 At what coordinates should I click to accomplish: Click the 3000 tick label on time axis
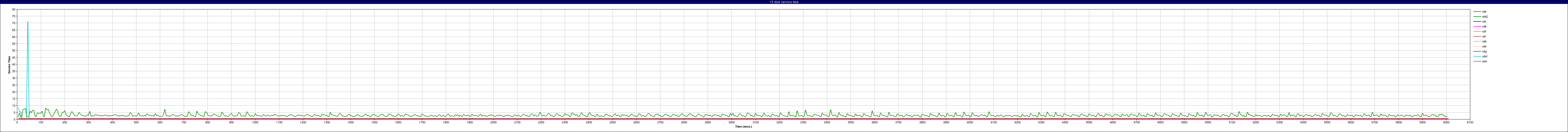pos(732,122)
